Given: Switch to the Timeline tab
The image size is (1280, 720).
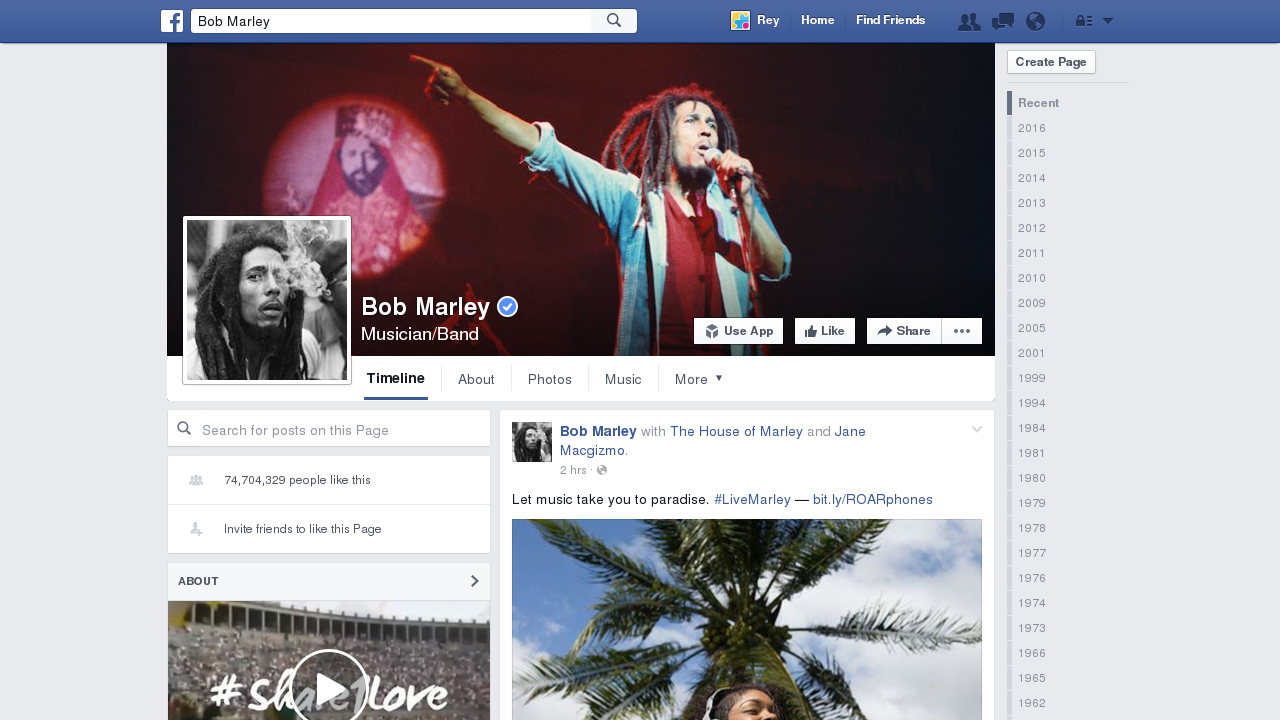Looking at the screenshot, I should click(396, 379).
